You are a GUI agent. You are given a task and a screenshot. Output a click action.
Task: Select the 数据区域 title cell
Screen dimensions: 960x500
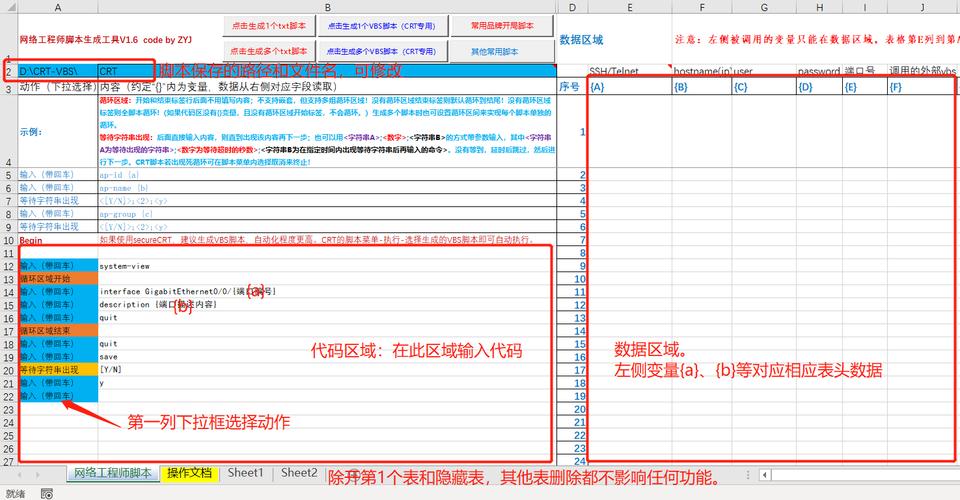tap(582, 40)
